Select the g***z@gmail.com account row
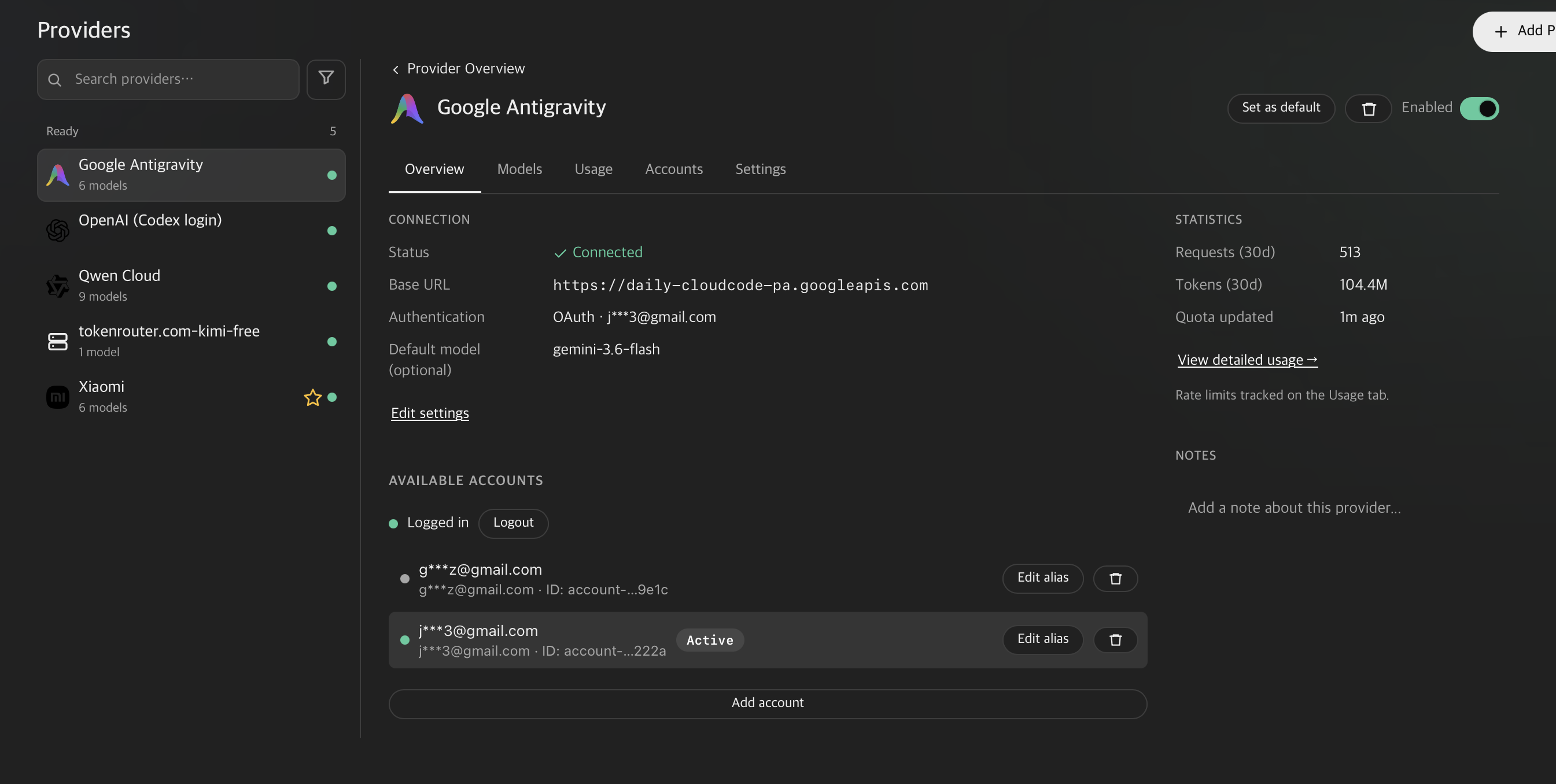Image resolution: width=1556 pixels, height=784 pixels. (x=768, y=579)
